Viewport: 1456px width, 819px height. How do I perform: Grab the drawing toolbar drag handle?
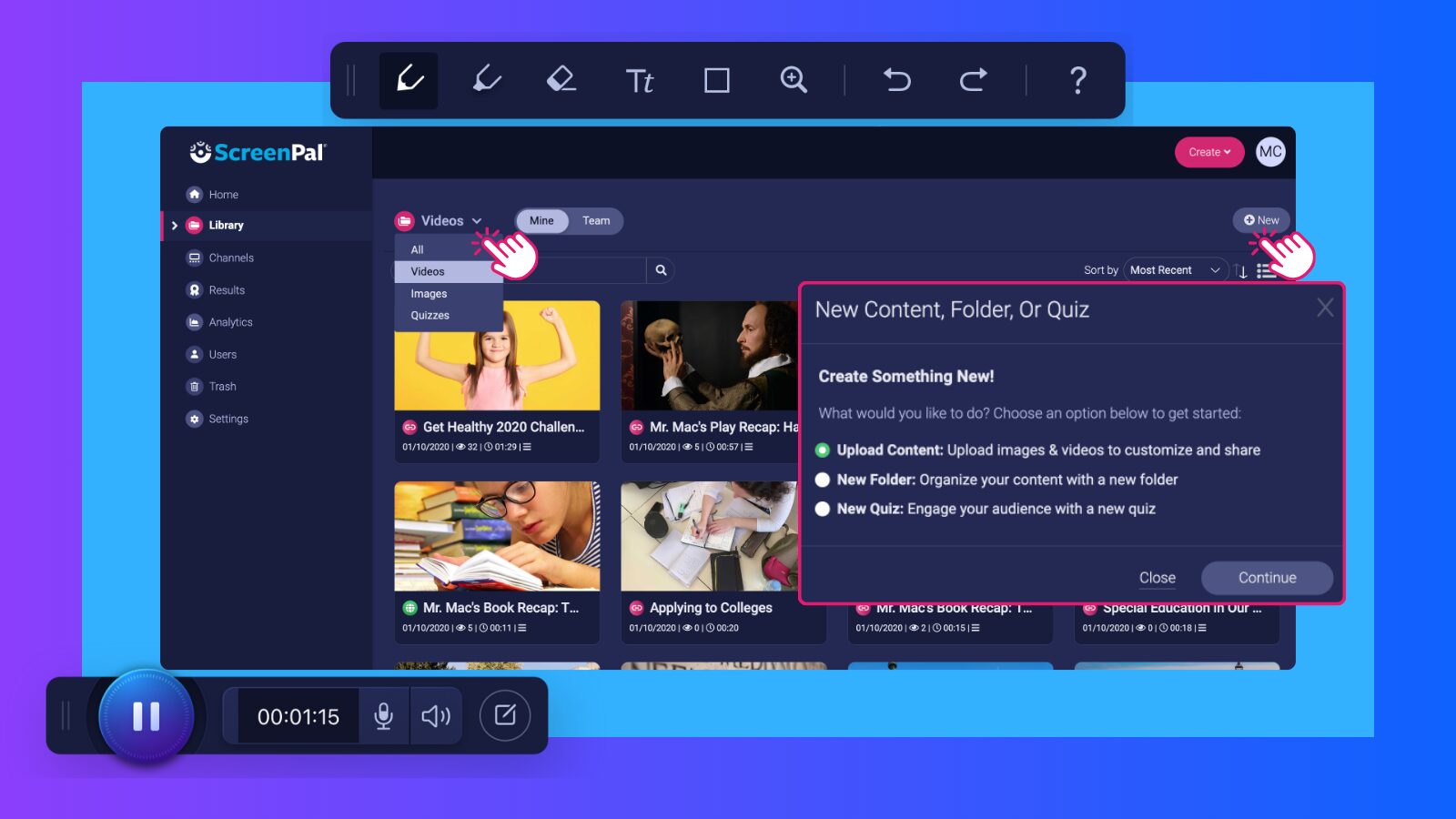350,80
